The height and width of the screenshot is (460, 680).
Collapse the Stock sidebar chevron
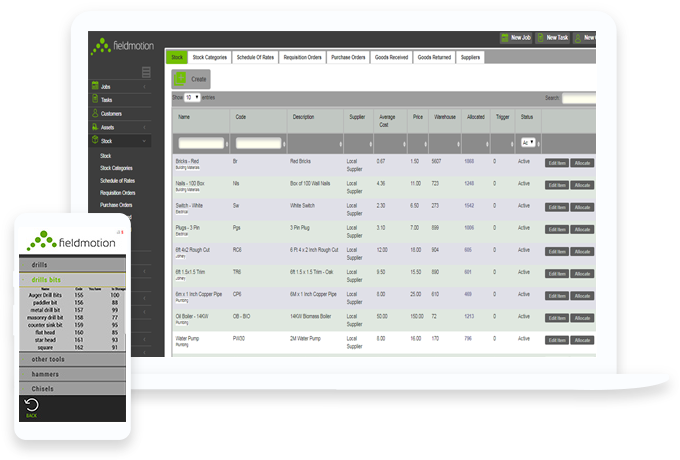(x=144, y=141)
